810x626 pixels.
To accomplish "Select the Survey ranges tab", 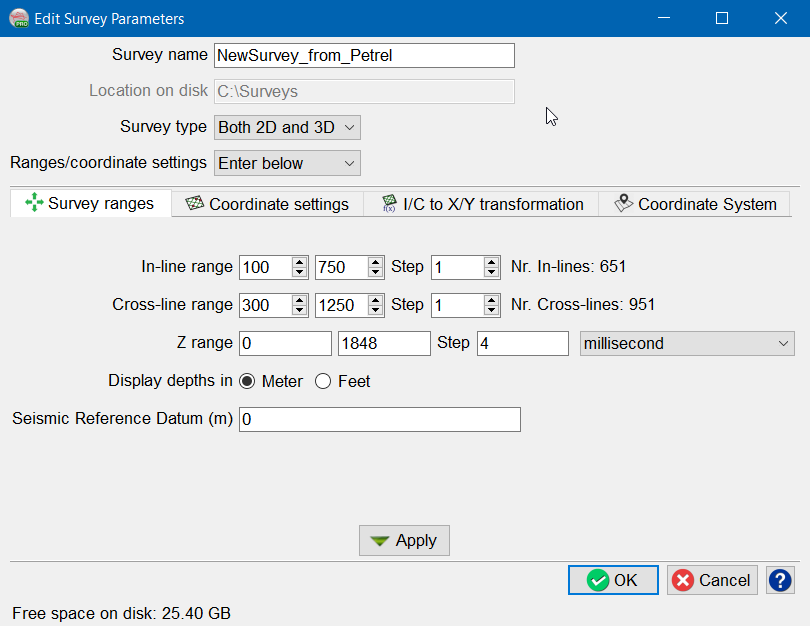I will click(x=91, y=204).
